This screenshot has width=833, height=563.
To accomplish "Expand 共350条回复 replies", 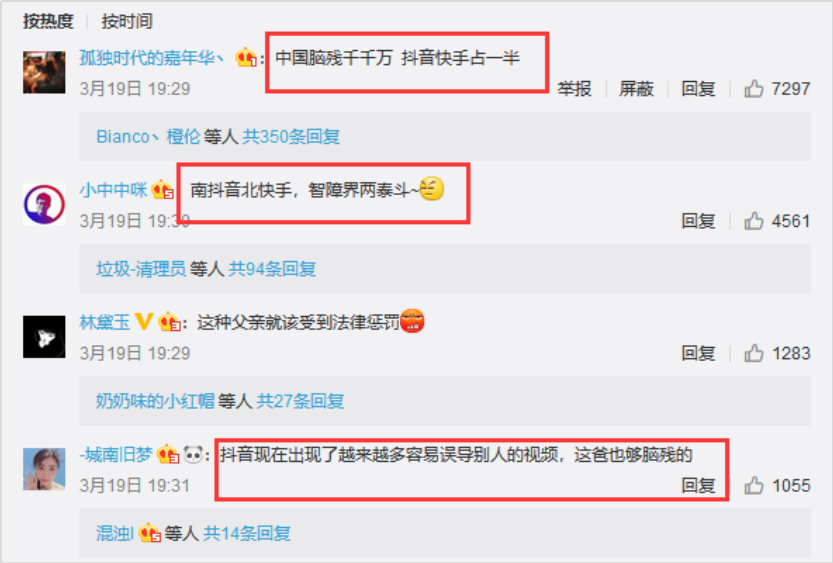I will (x=291, y=137).
